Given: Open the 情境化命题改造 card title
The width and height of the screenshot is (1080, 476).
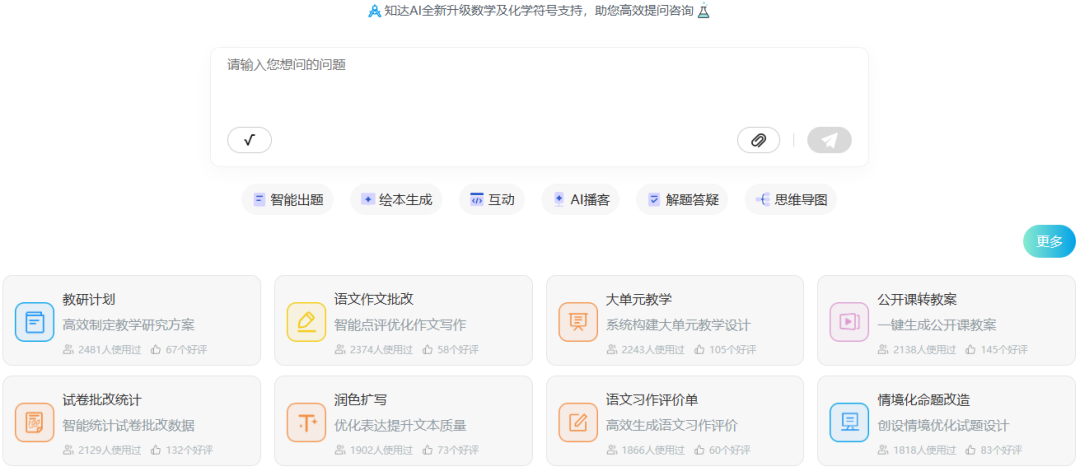Looking at the screenshot, I should click(924, 400).
